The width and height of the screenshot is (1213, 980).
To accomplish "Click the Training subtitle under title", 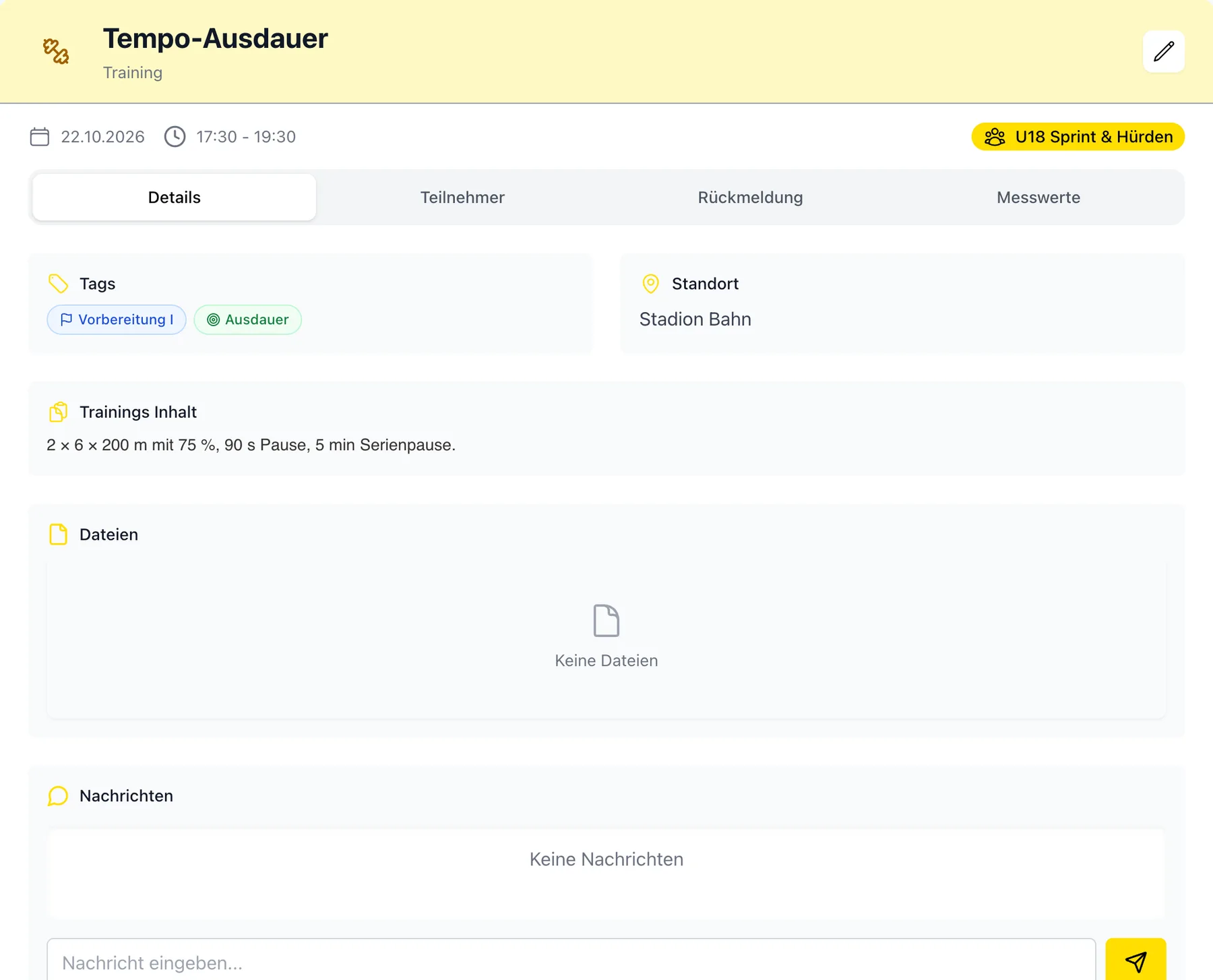I will [x=133, y=73].
